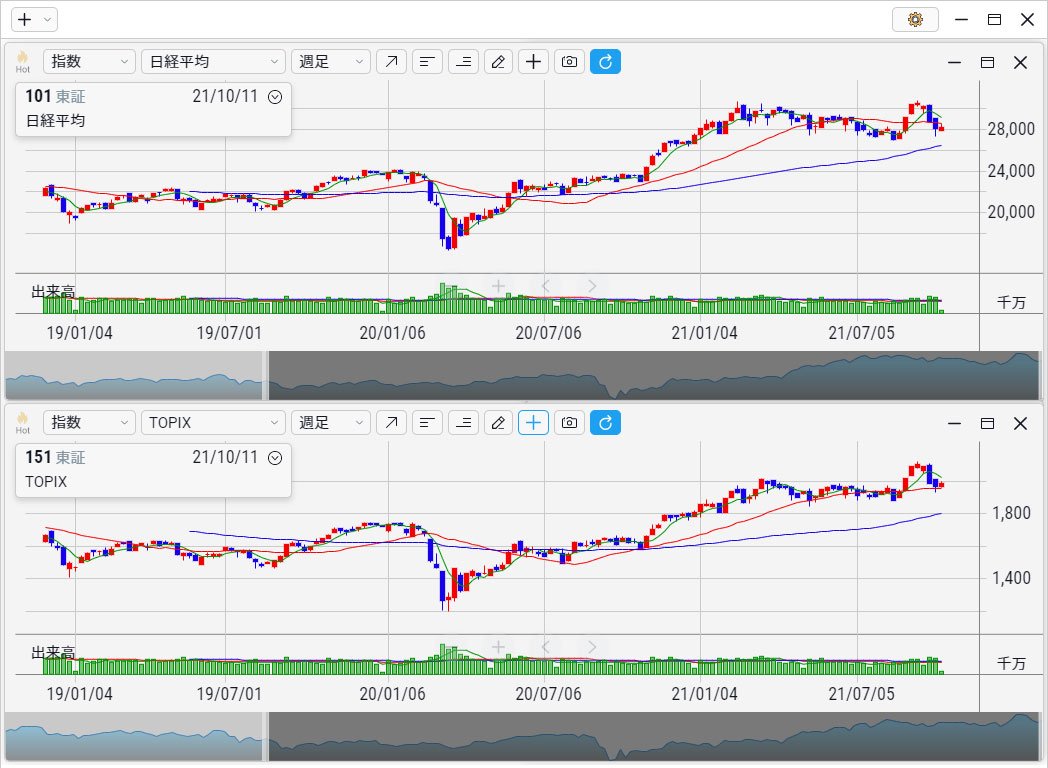Open the TOPIX symbol dropdown
This screenshot has height=768, width=1048.
tap(213, 422)
